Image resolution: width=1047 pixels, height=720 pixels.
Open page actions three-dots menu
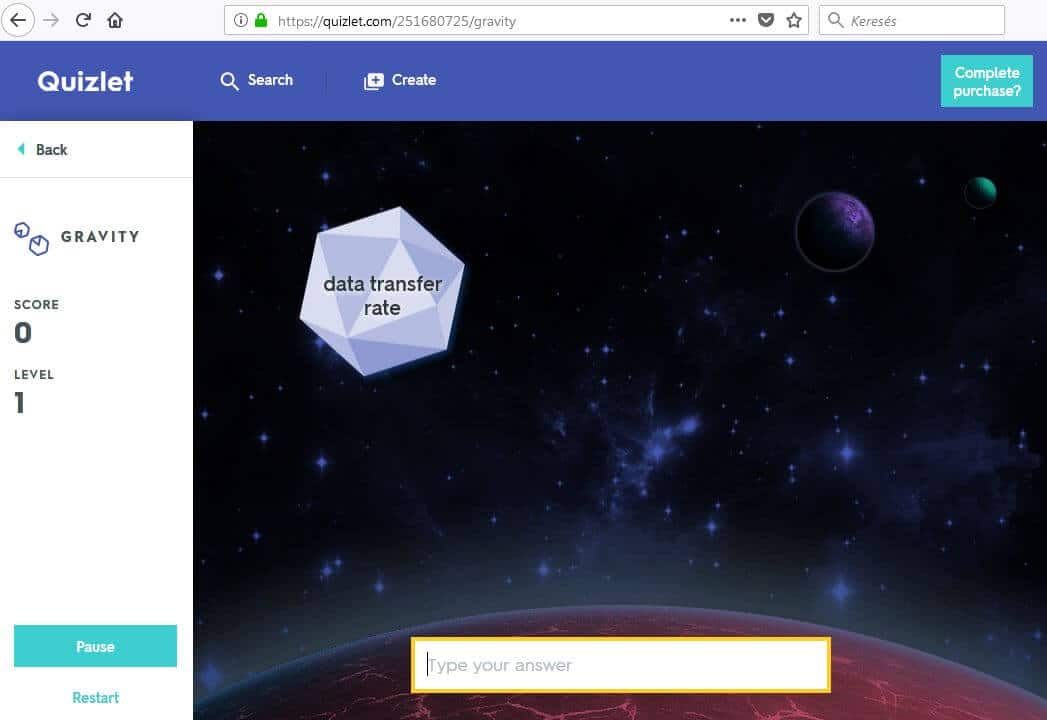pos(738,20)
